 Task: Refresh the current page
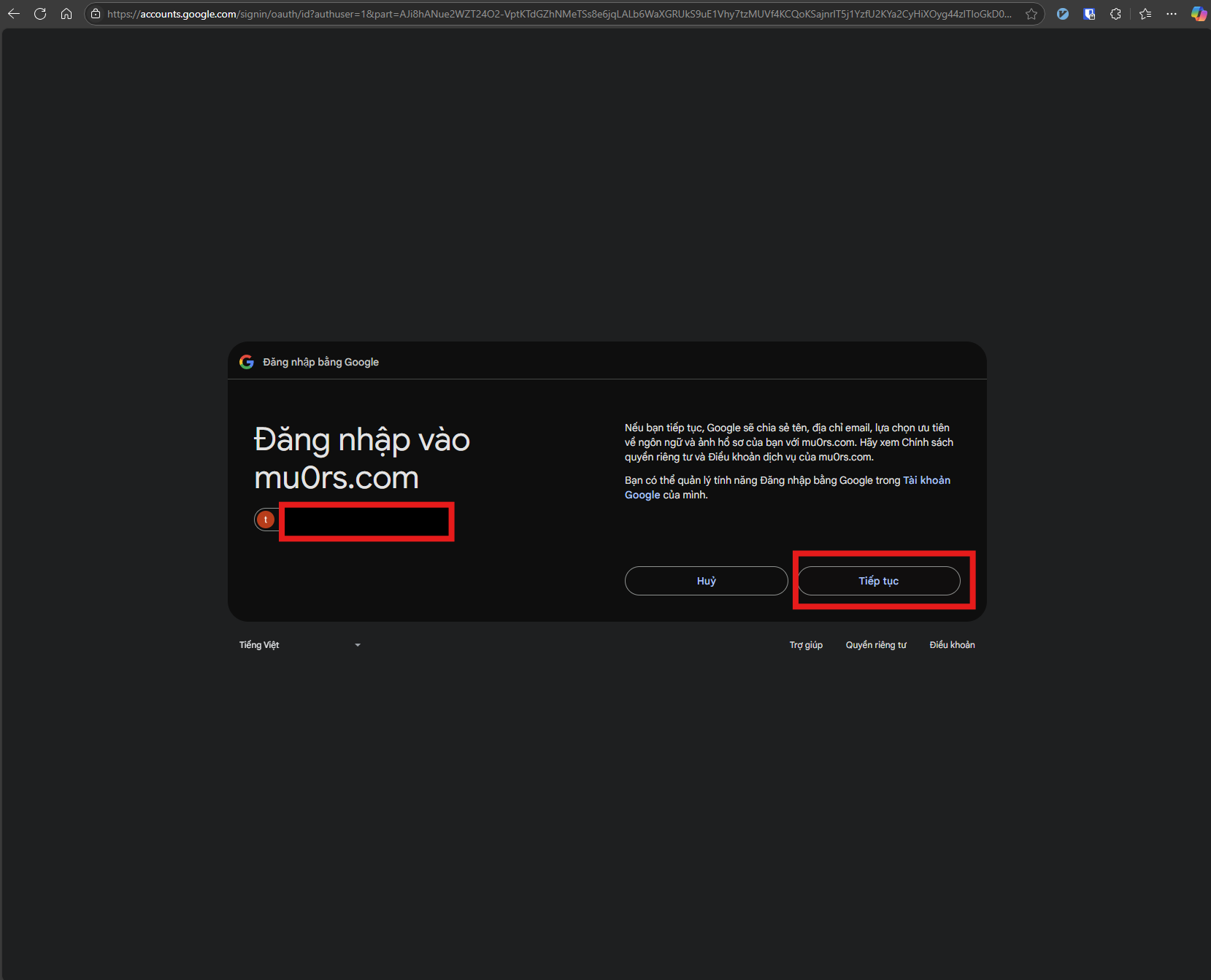point(40,14)
